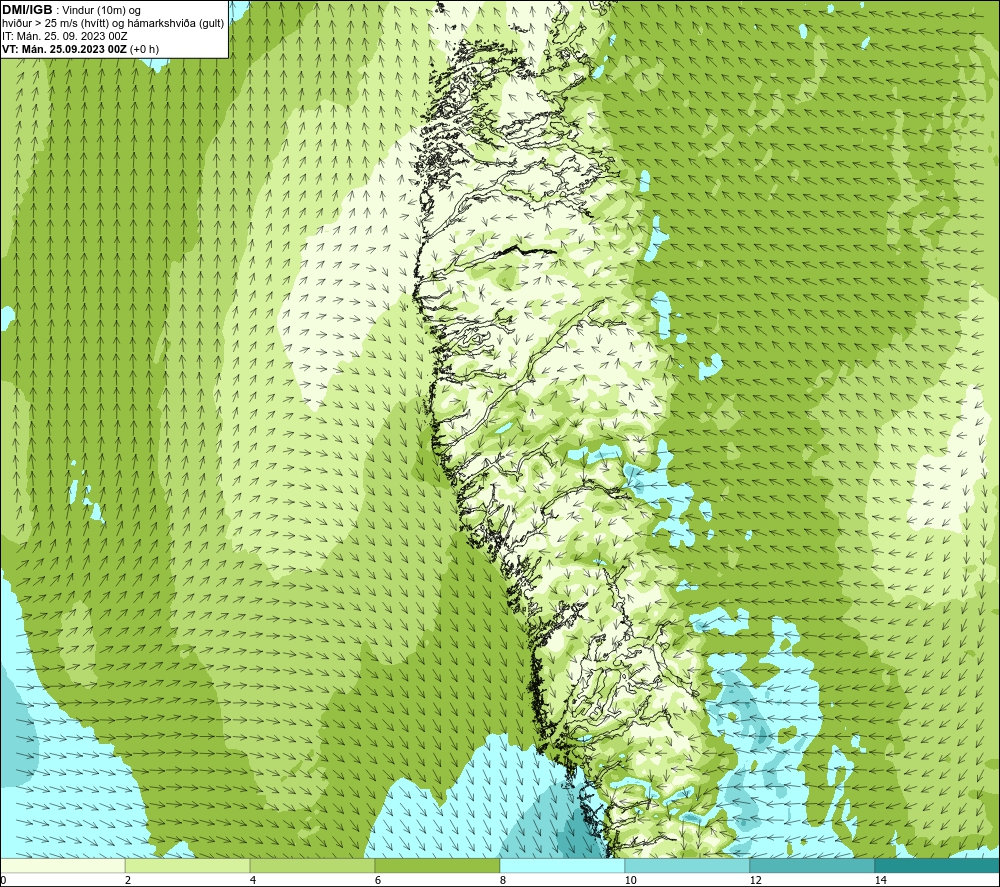This screenshot has width=1000, height=887.
Task: Click the dark teal above-14 m/s legend swatch
Action: (x=938, y=865)
